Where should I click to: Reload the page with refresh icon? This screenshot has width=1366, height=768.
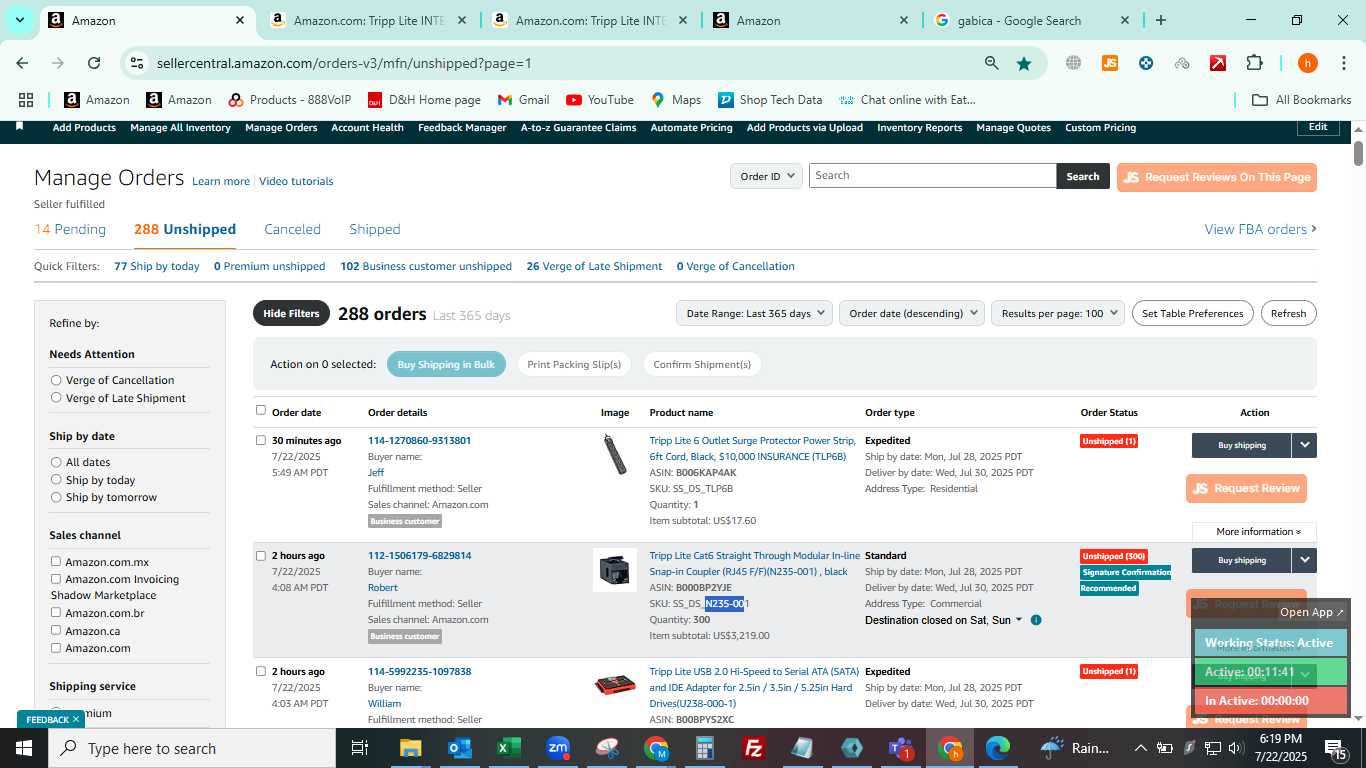coord(94,63)
